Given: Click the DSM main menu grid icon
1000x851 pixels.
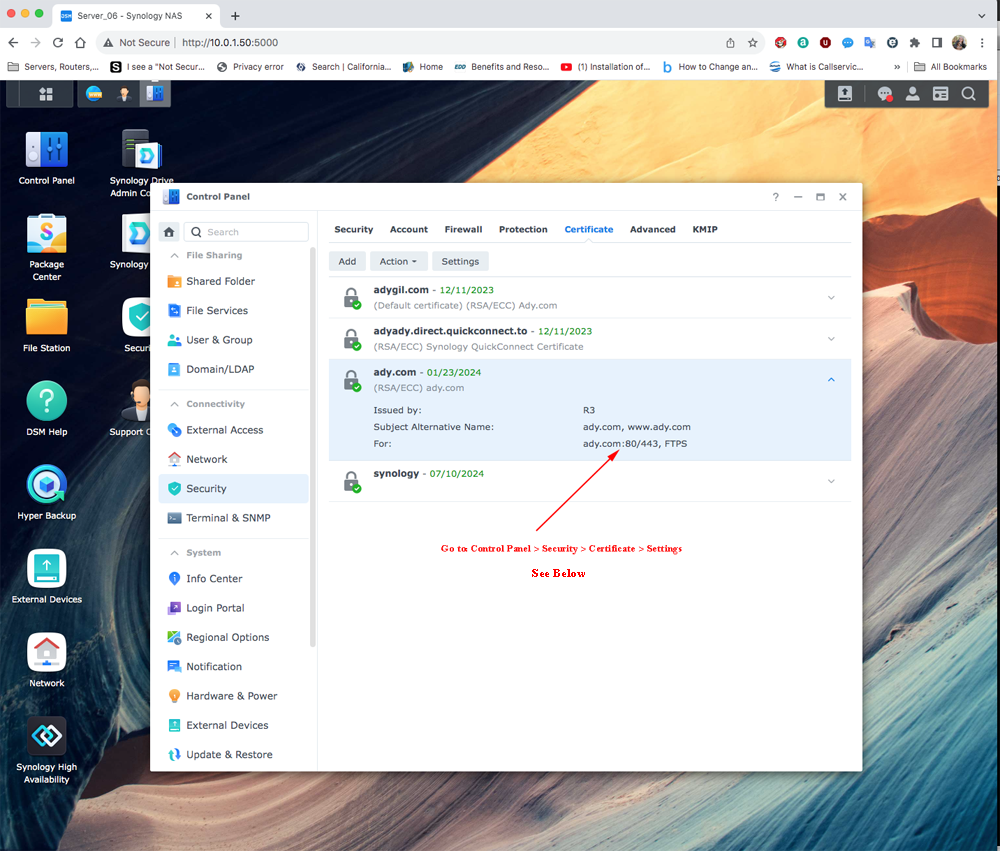Looking at the screenshot, I should tap(45, 94).
